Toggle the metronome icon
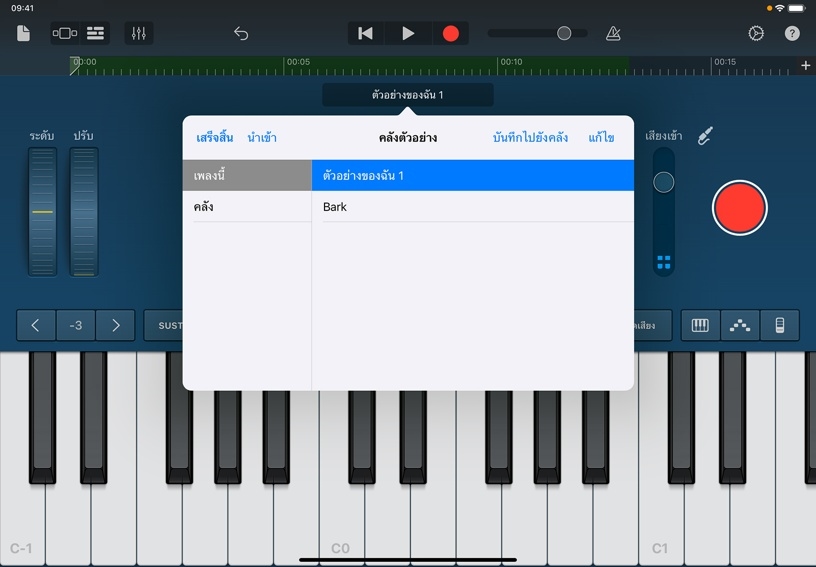The image size is (816, 567). (613, 33)
